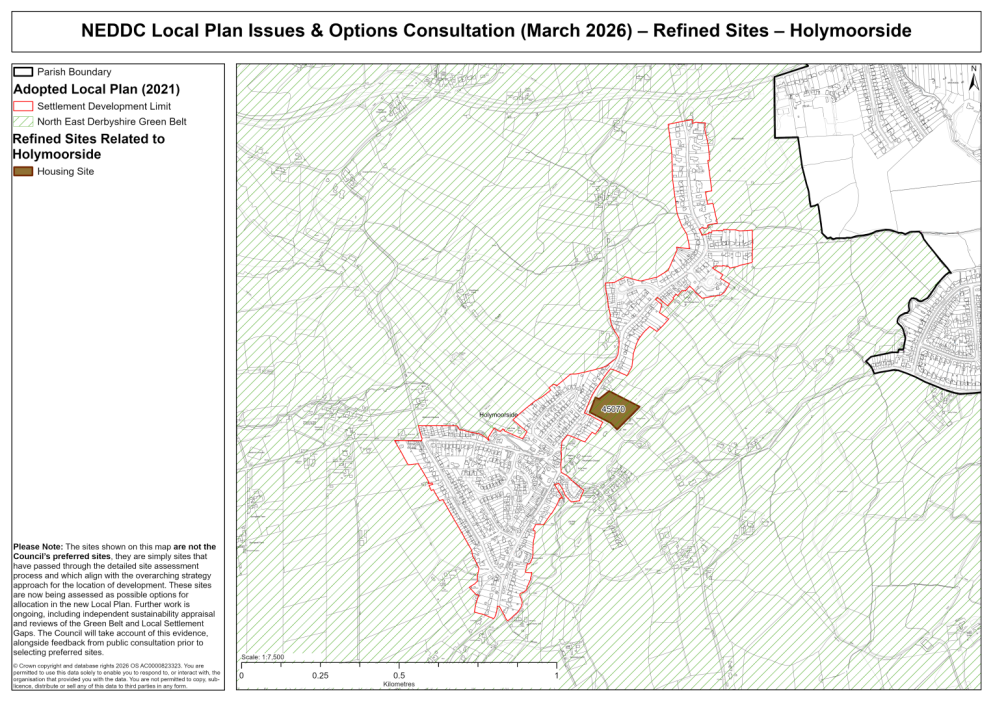Select the green hatched Green Belt legend symbol
Screen dimensions: 993x702
[x=22, y=121]
